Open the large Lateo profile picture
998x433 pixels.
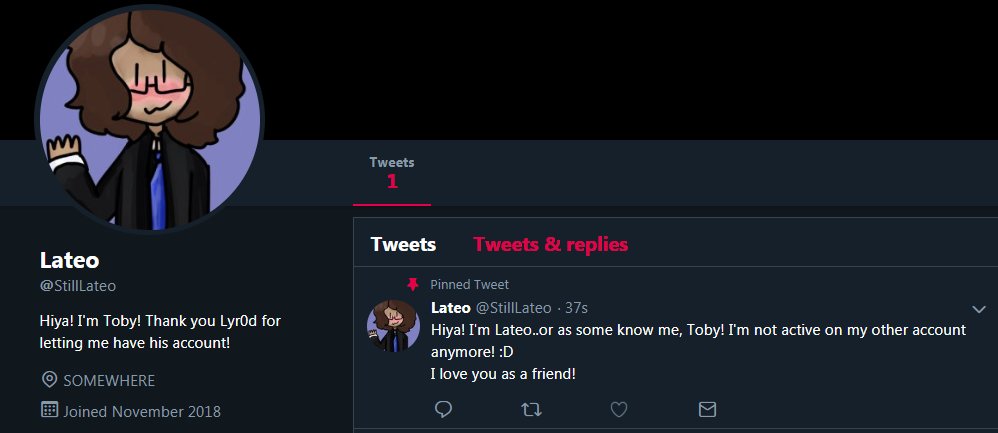coord(150,118)
